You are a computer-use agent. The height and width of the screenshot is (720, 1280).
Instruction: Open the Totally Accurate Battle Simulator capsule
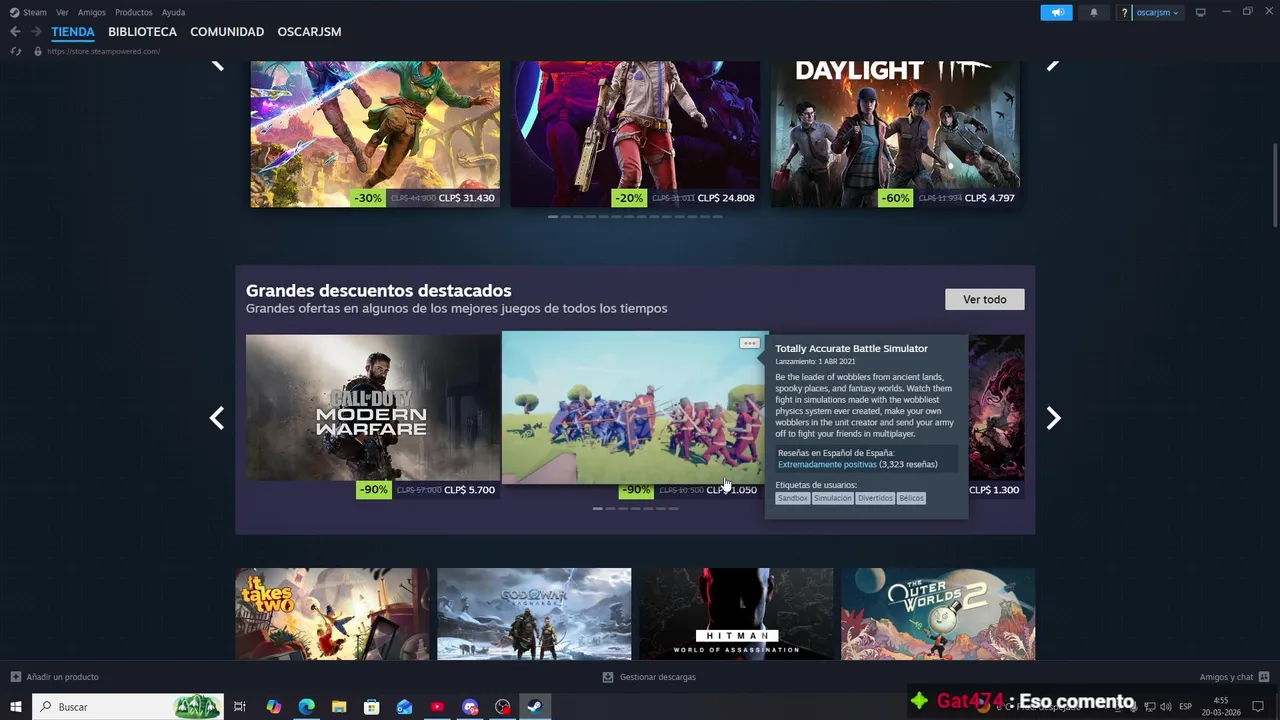633,408
